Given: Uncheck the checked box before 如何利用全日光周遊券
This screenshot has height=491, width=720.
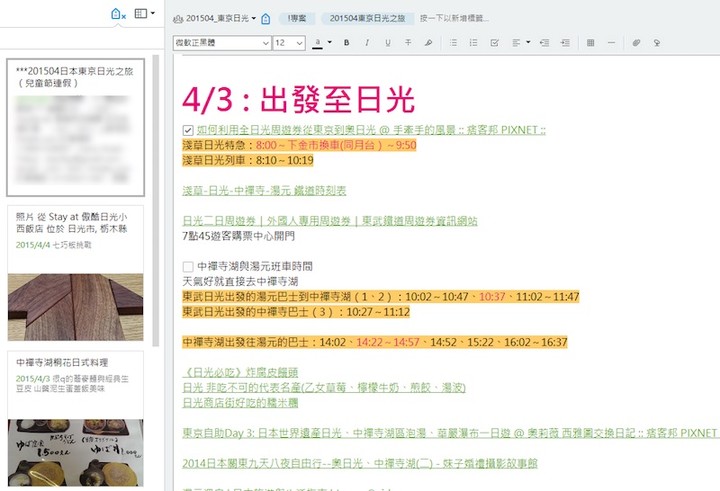Looking at the screenshot, I should (188, 130).
